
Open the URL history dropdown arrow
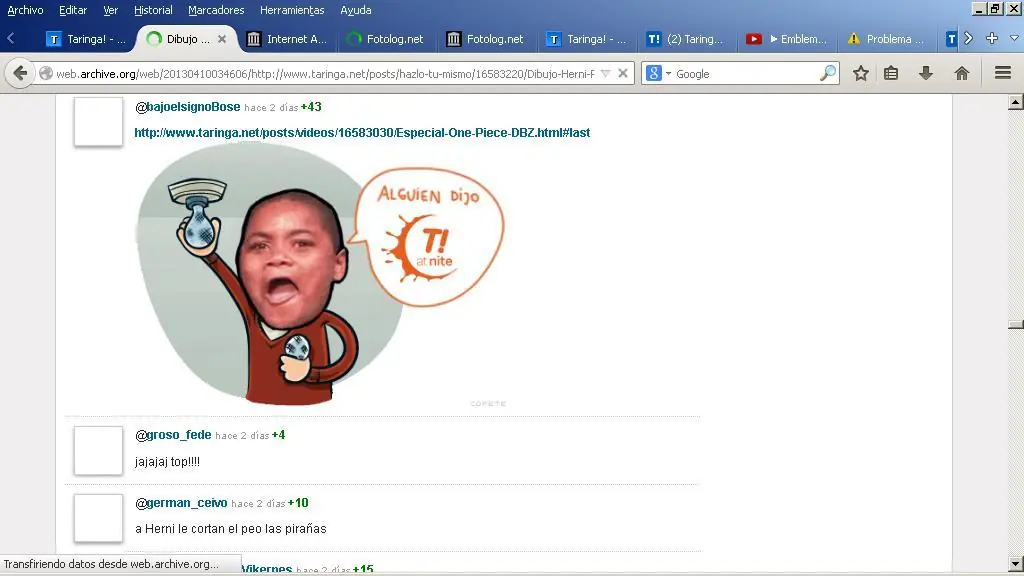(x=605, y=74)
